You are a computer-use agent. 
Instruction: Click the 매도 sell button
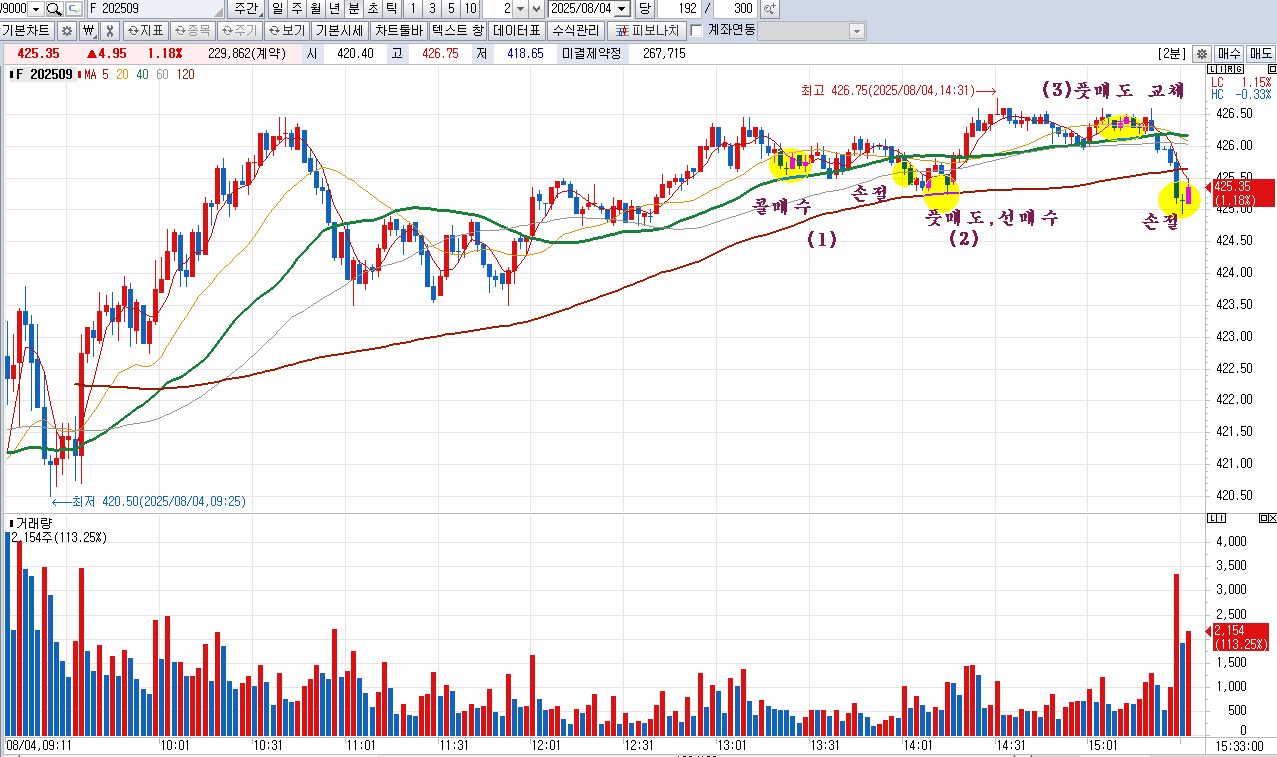(1260, 53)
